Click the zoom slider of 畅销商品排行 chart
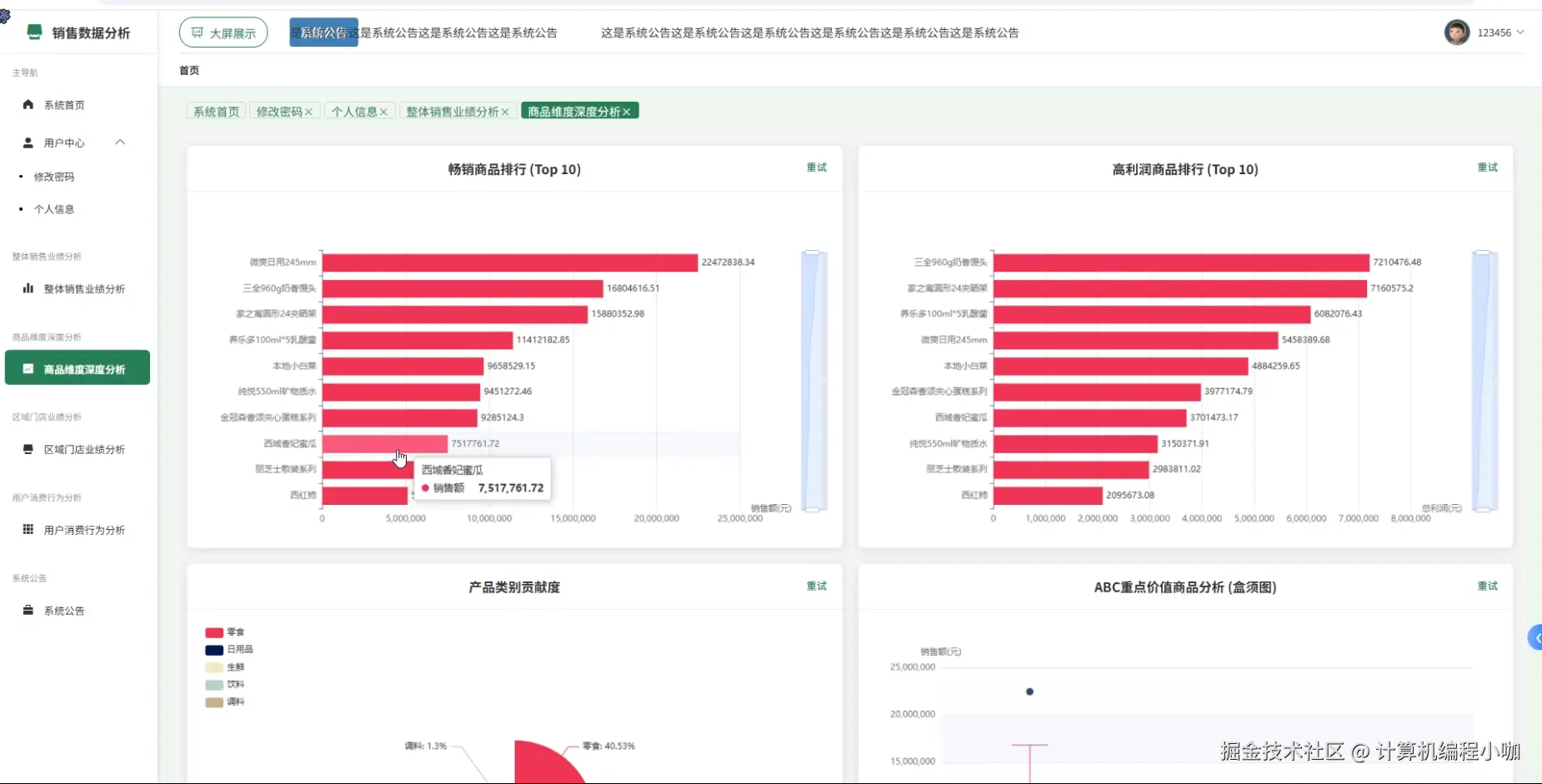 tap(814, 381)
